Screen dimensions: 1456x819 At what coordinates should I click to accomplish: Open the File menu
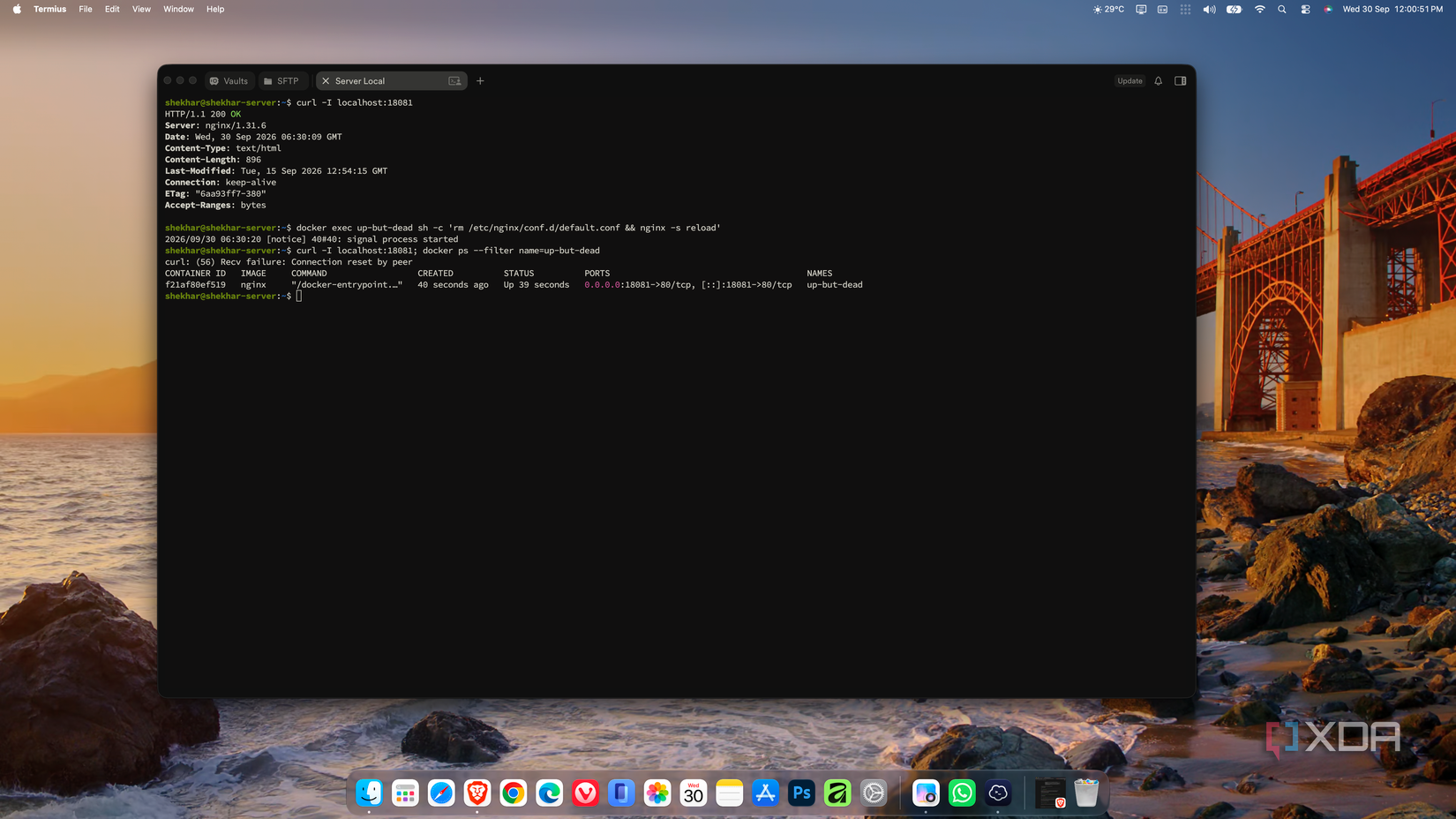pyautogui.click(x=86, y=9)
